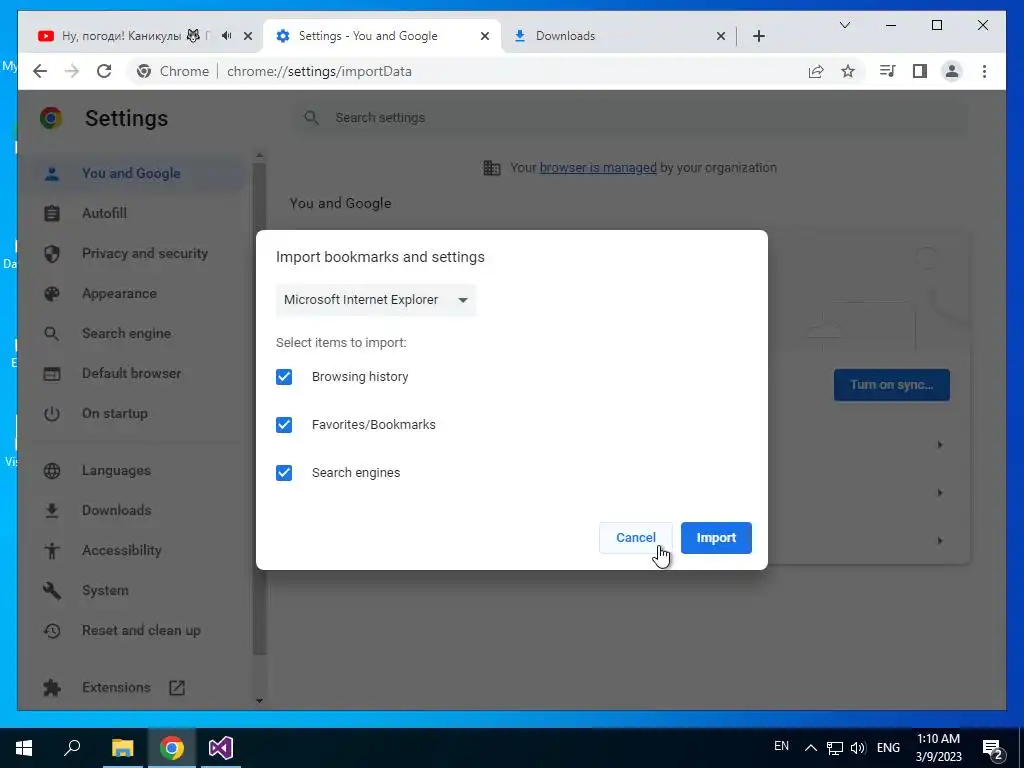Click the On startup power icon
1024x768 pixels.
(x=52, y=413)
